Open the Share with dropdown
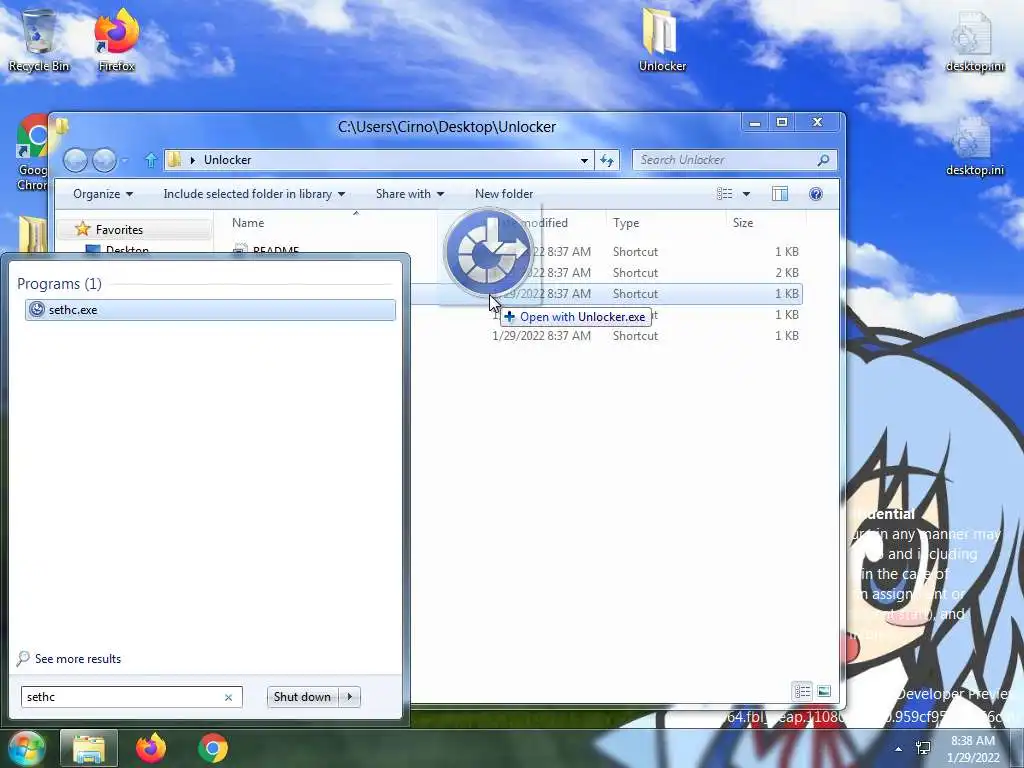The height and width of the screenshot is (768, 1024). (x=410, y=194)
